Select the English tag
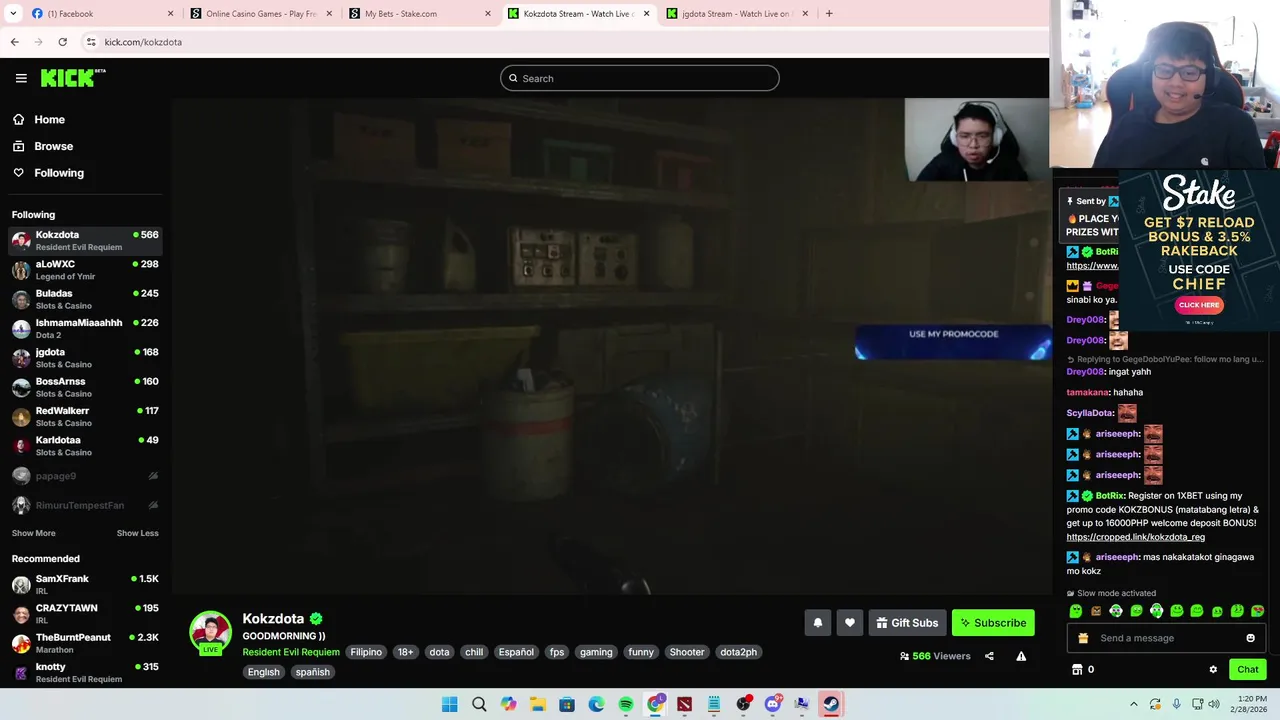1280x720 pixels. pyautogui.click(x=264, y=672)
